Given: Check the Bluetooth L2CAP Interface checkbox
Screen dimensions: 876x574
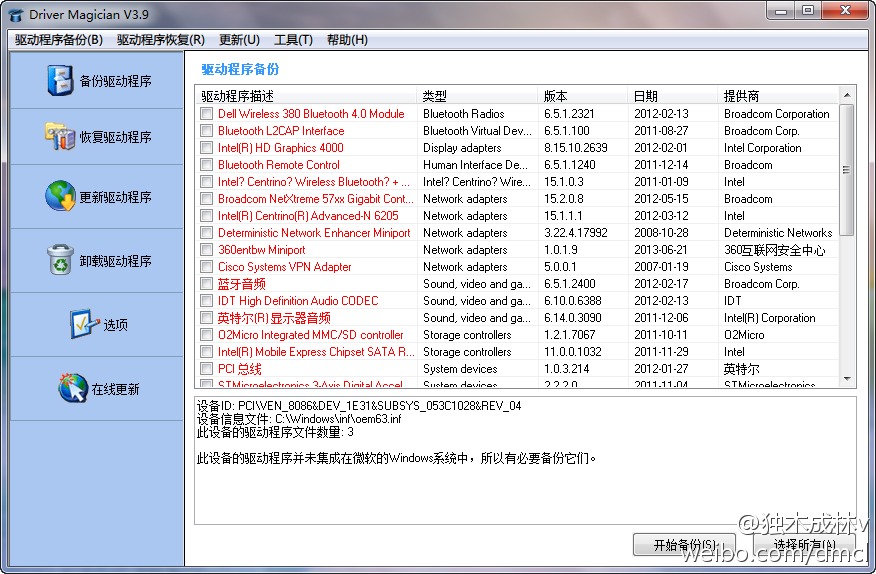Looking at the screenshot, I should tap(207, 131).
